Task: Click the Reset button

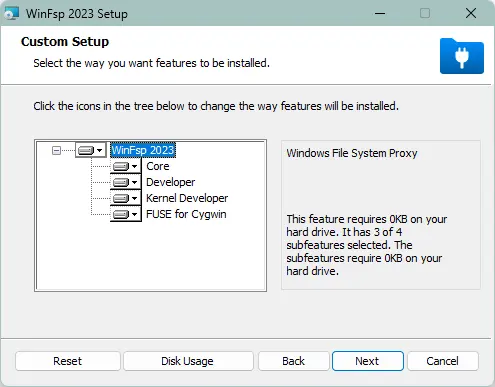Action: (x=68, y=361)
